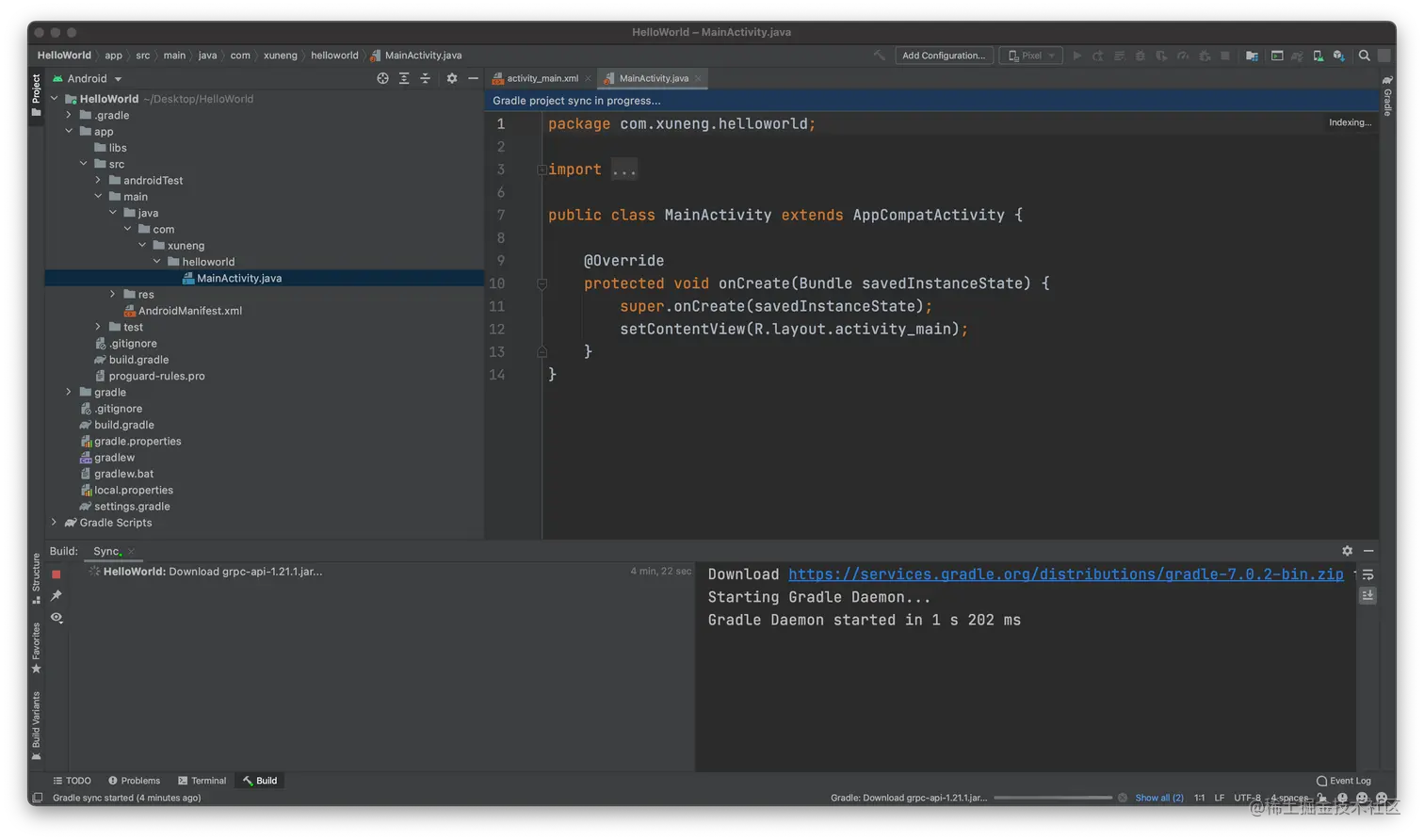Open project panel gear options
Viewport: 1424px width, 840px height.
pyautogui.click(x=451, y=78)
